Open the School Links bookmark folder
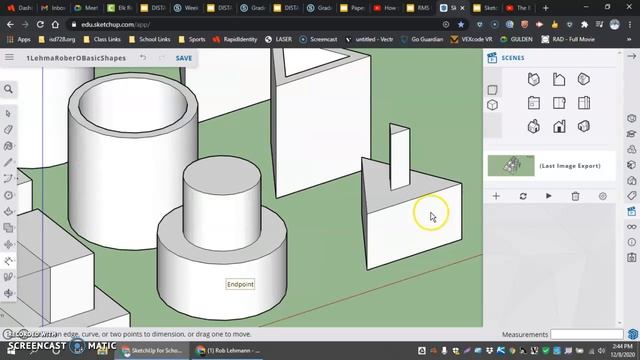The height and width of the screenshot is (360, 640). point(149,39)
